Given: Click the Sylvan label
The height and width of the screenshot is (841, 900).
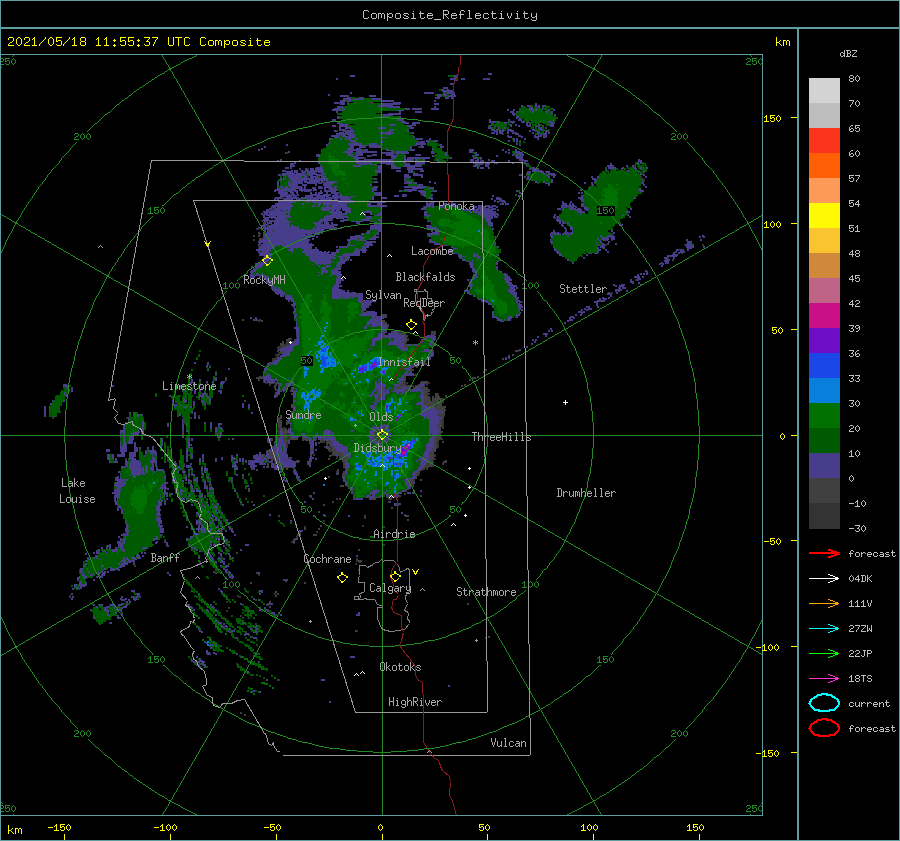Looking at the screenshot, I should point(383,295).
